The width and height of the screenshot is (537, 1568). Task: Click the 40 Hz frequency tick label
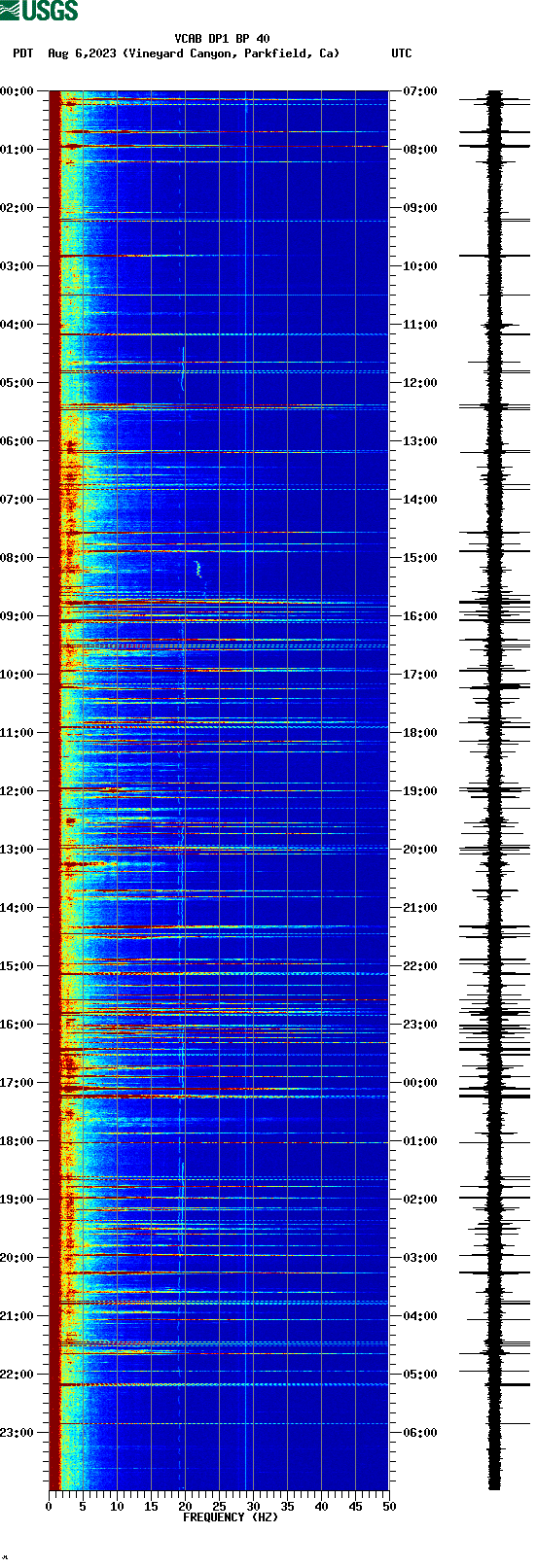click(321, 1507)
